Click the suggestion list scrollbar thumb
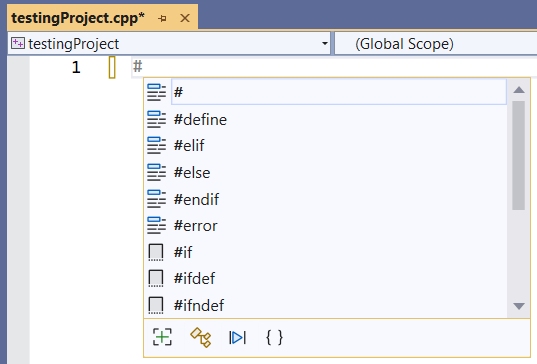 point(519,155)
